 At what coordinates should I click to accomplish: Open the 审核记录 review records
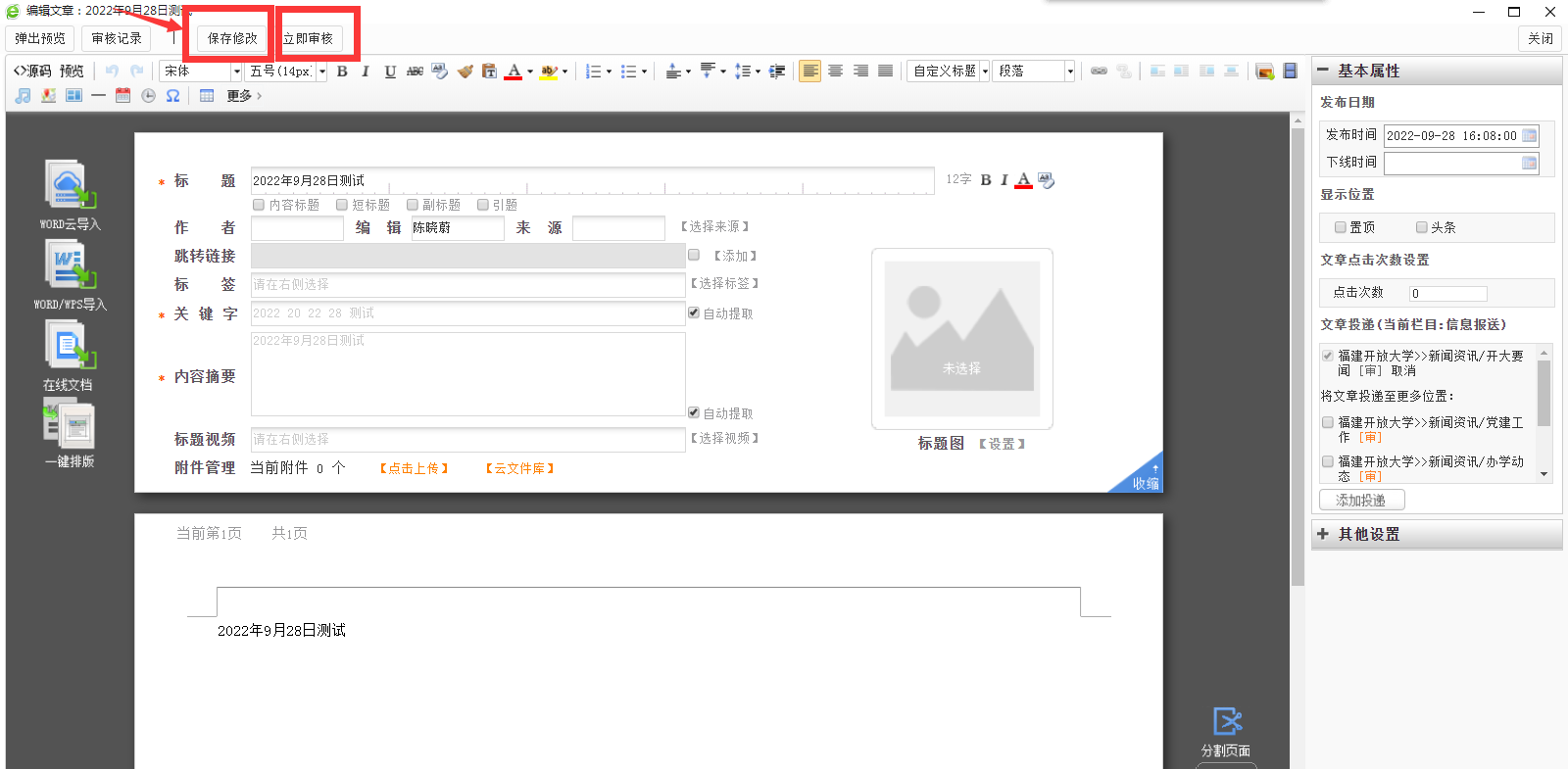pos(117,38)
